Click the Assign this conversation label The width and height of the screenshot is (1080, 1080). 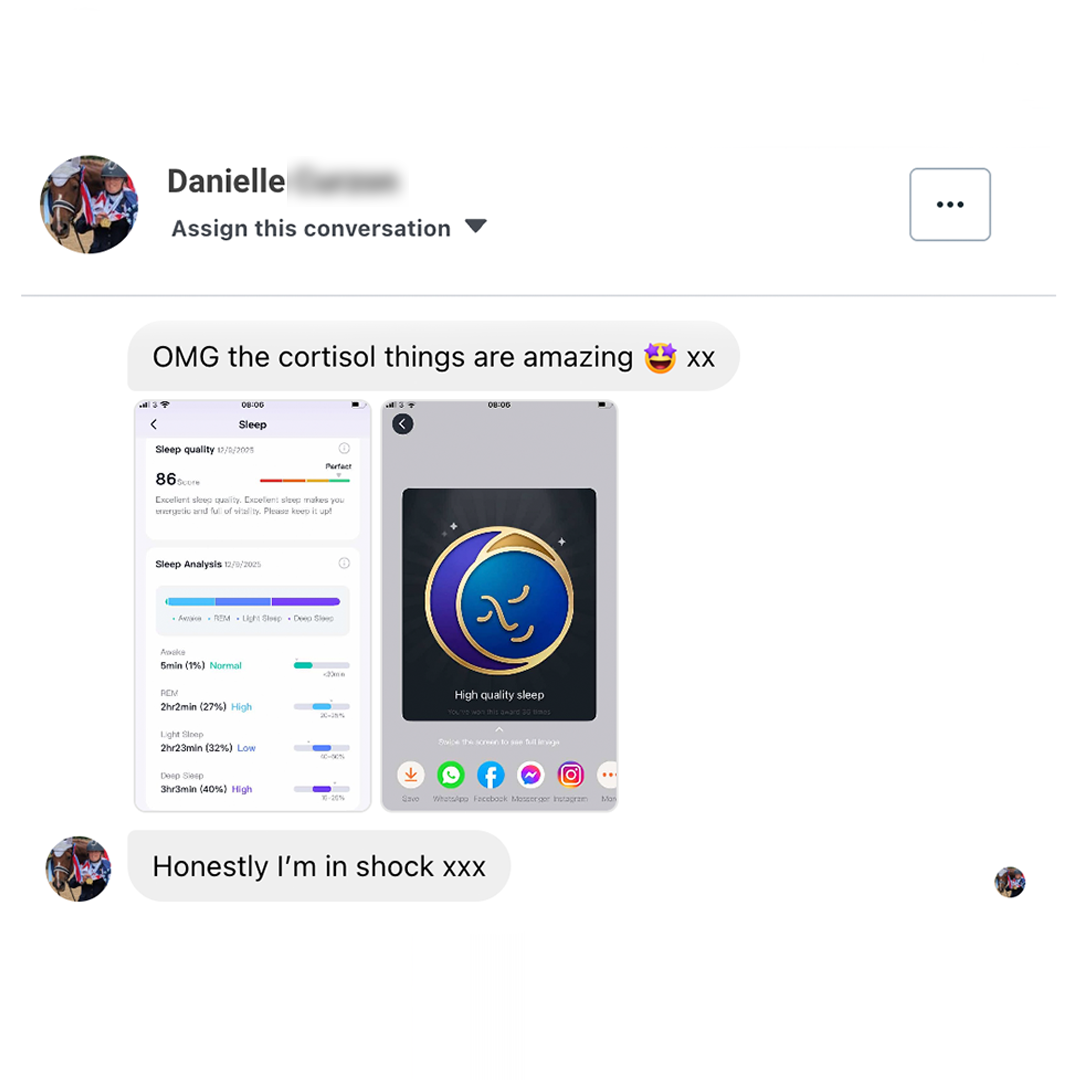pyautogui.click(x=311, y=228)
